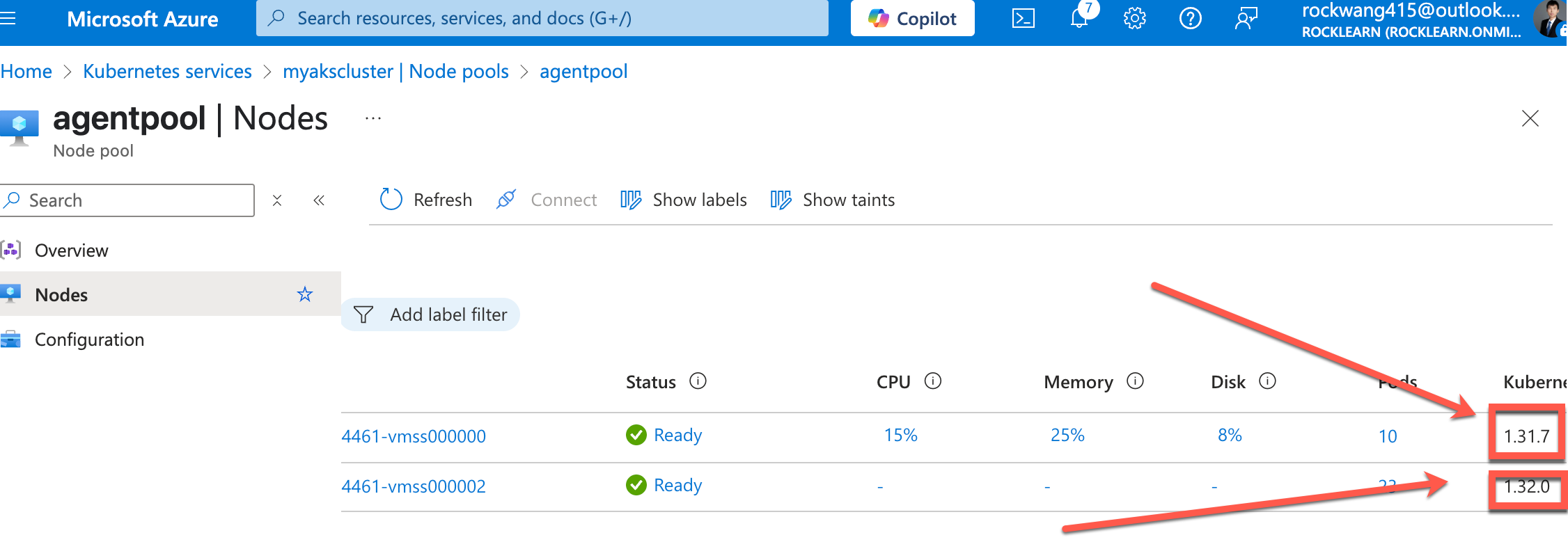Open the feedback icon in the header

point(1246,18)
